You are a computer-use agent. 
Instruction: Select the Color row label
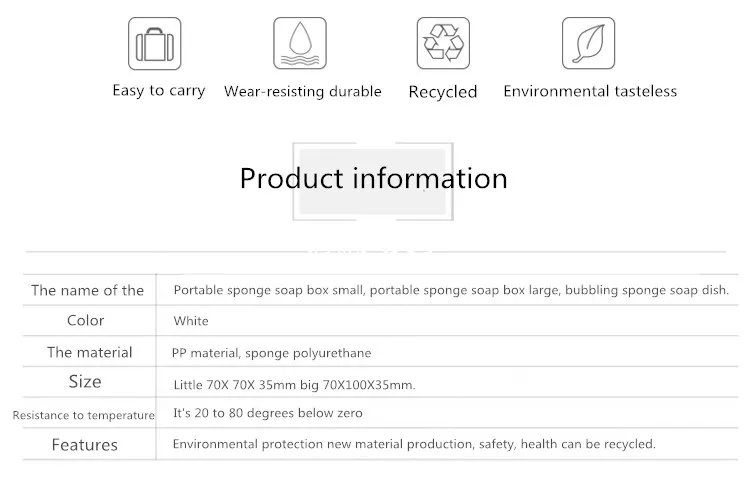coord(86,321)
